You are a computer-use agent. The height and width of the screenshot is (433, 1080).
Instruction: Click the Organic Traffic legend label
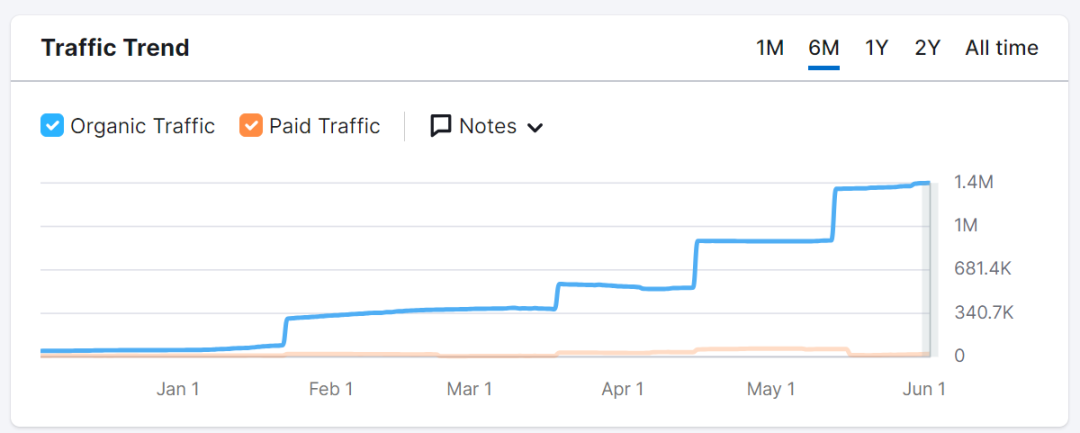click(x=142, y=126)
